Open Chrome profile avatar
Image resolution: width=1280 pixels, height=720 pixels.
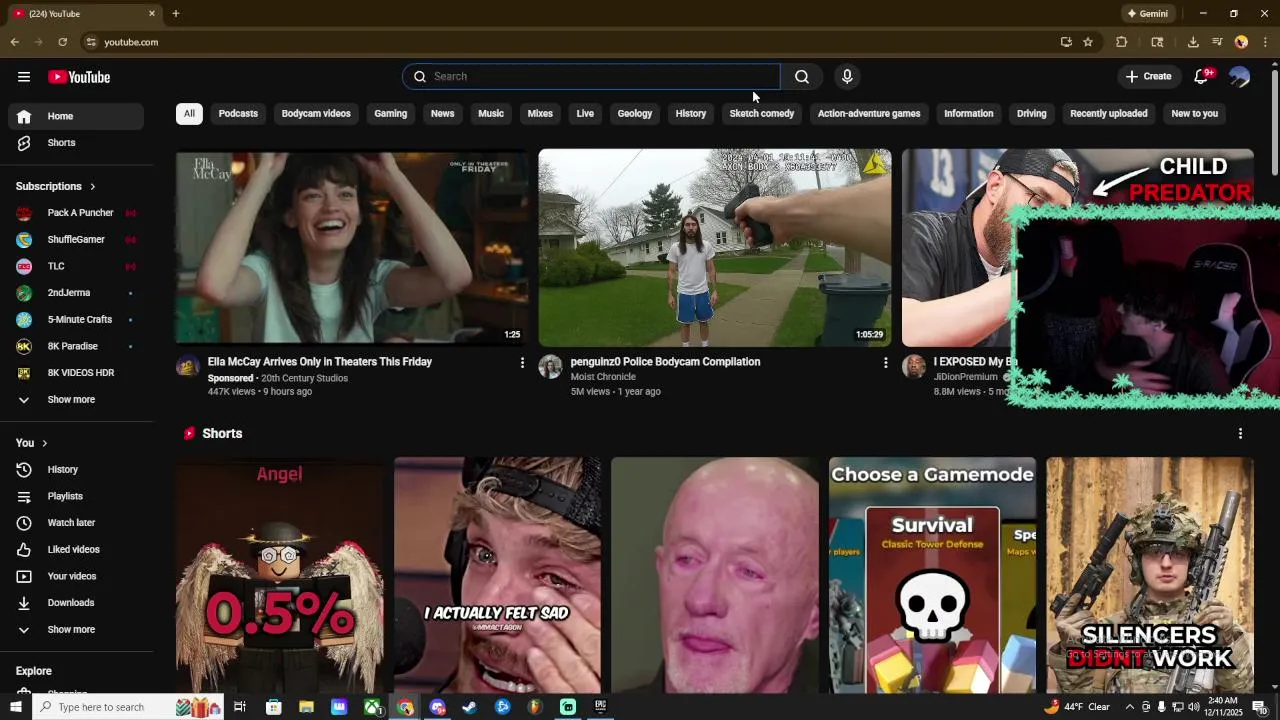point(1241,42)
